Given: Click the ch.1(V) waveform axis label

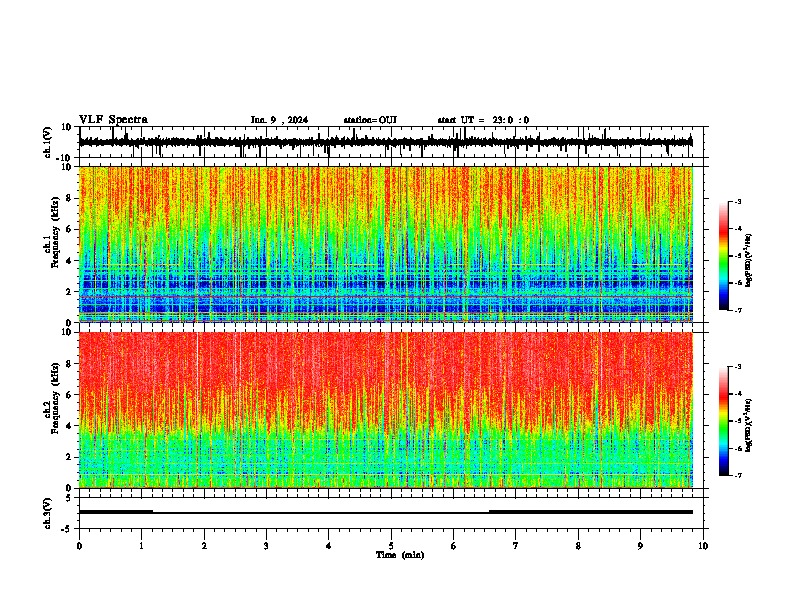Looking at the screenshot, I should tap(48, 142).
